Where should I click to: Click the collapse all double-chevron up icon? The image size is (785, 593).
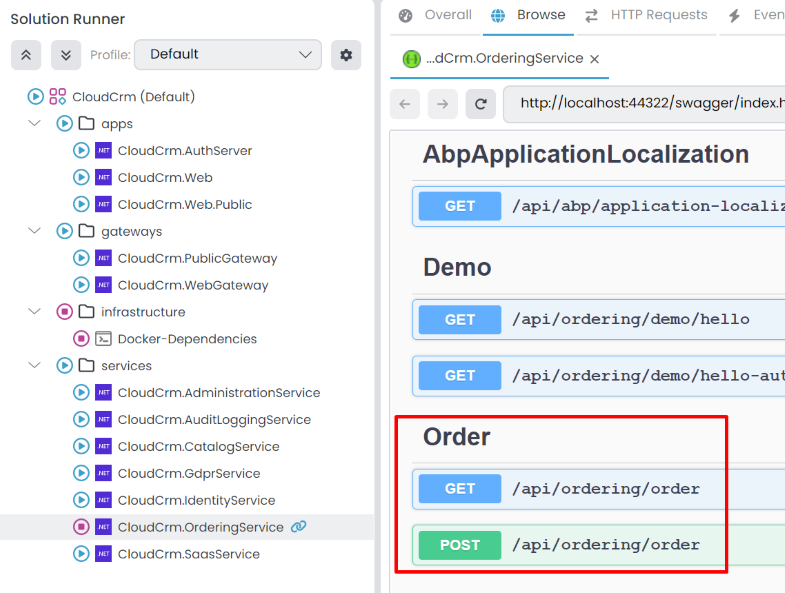pyautogui.click(x=26, y=55)
